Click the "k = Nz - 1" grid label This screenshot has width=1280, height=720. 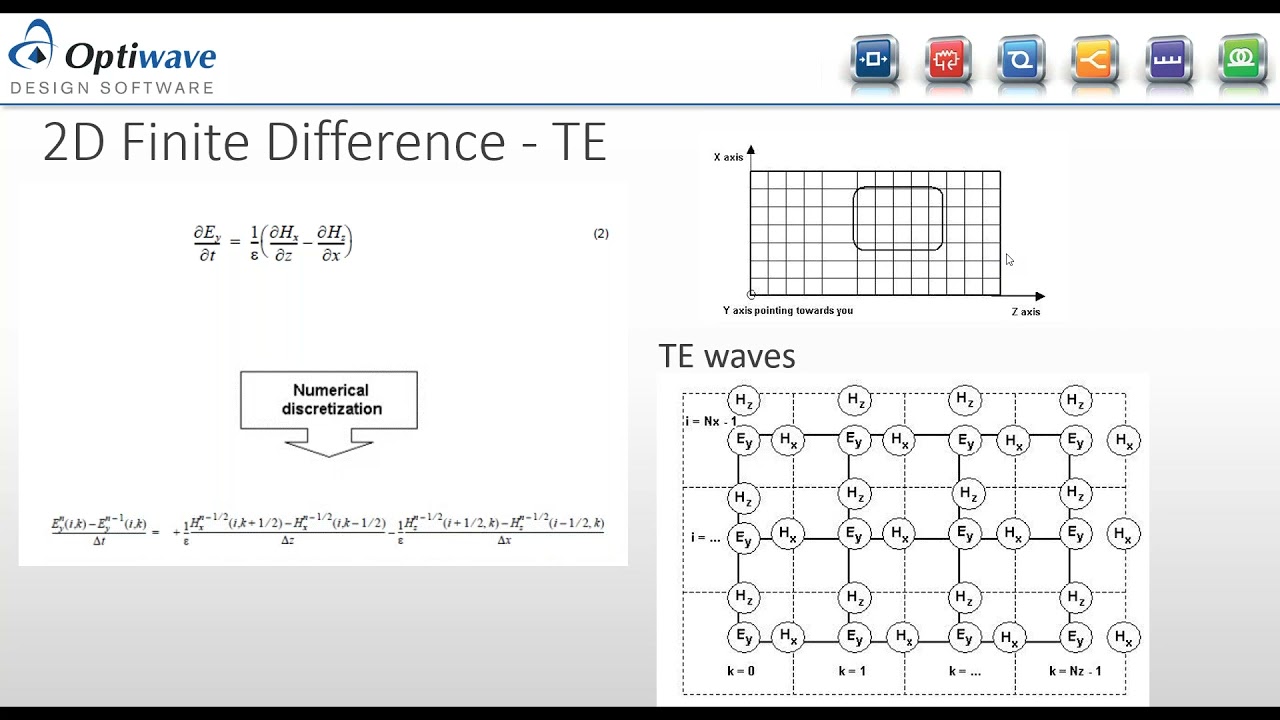click(x=1075, y=671)
